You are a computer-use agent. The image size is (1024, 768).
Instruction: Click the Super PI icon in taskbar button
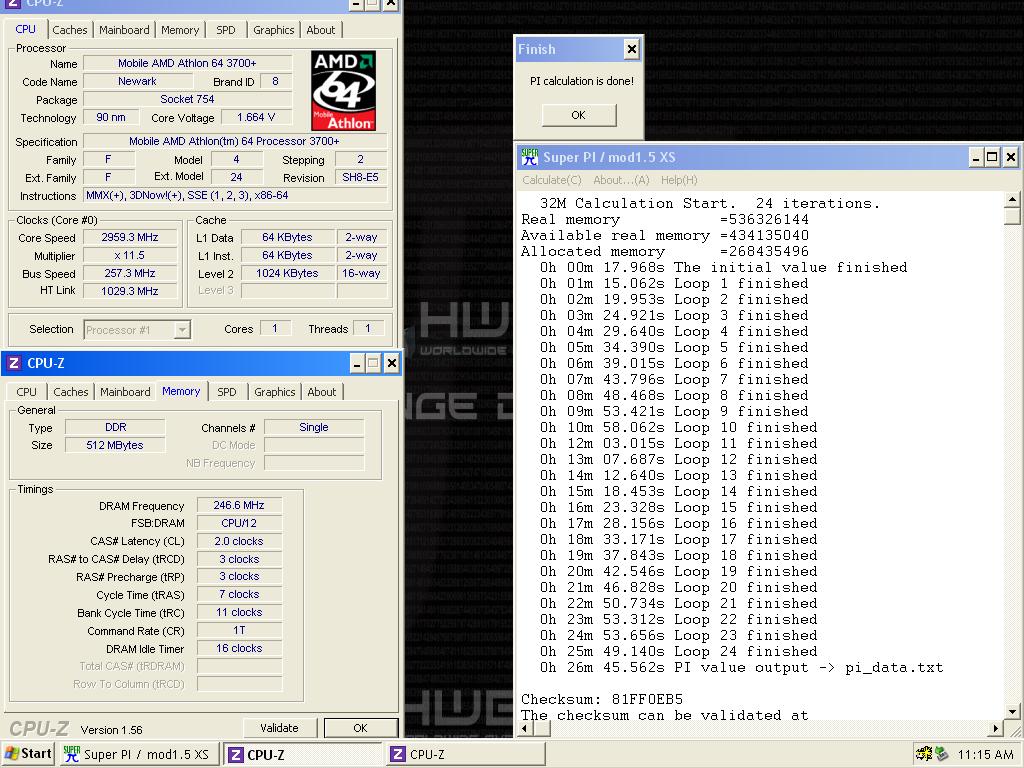pyautogui.click(x=72, y=754)
